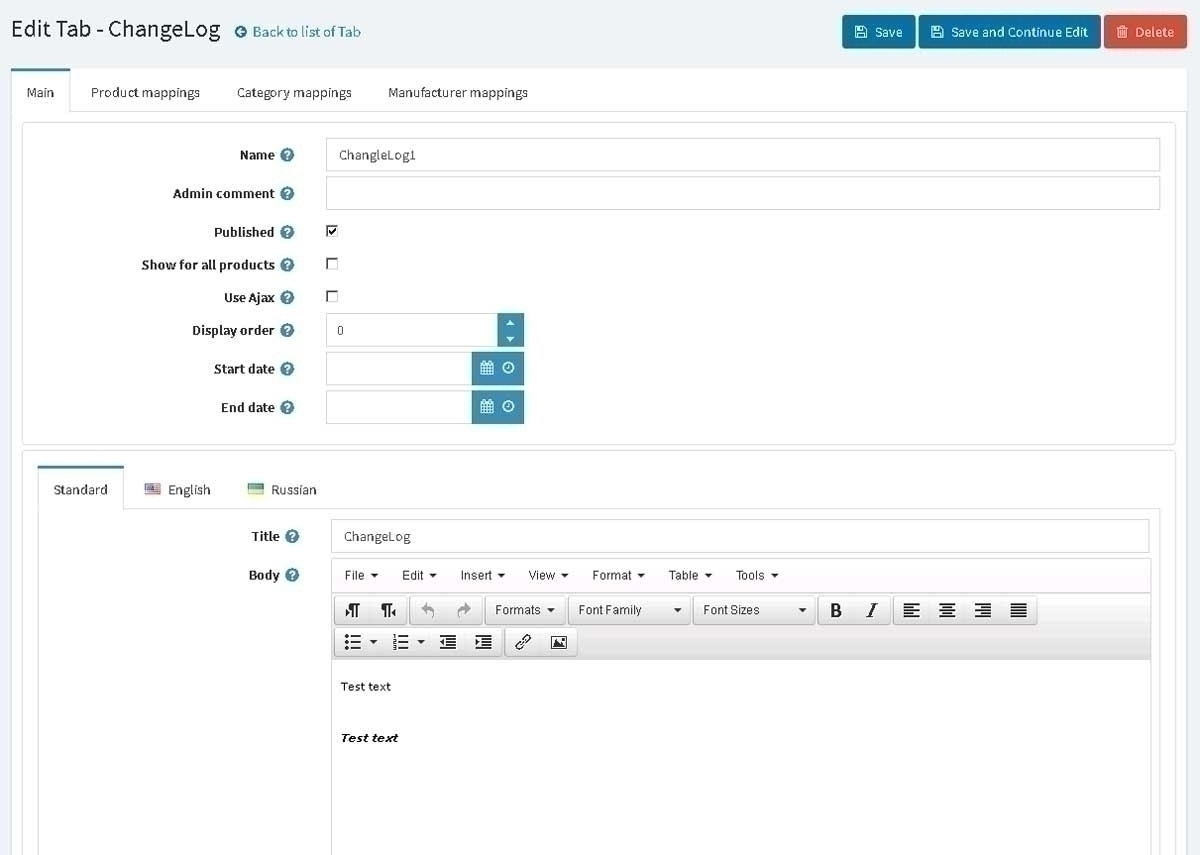Image resolution: width=1200 pixels, height=855 pixels.
Task: Align text left
Action: [x=911, y=610]
